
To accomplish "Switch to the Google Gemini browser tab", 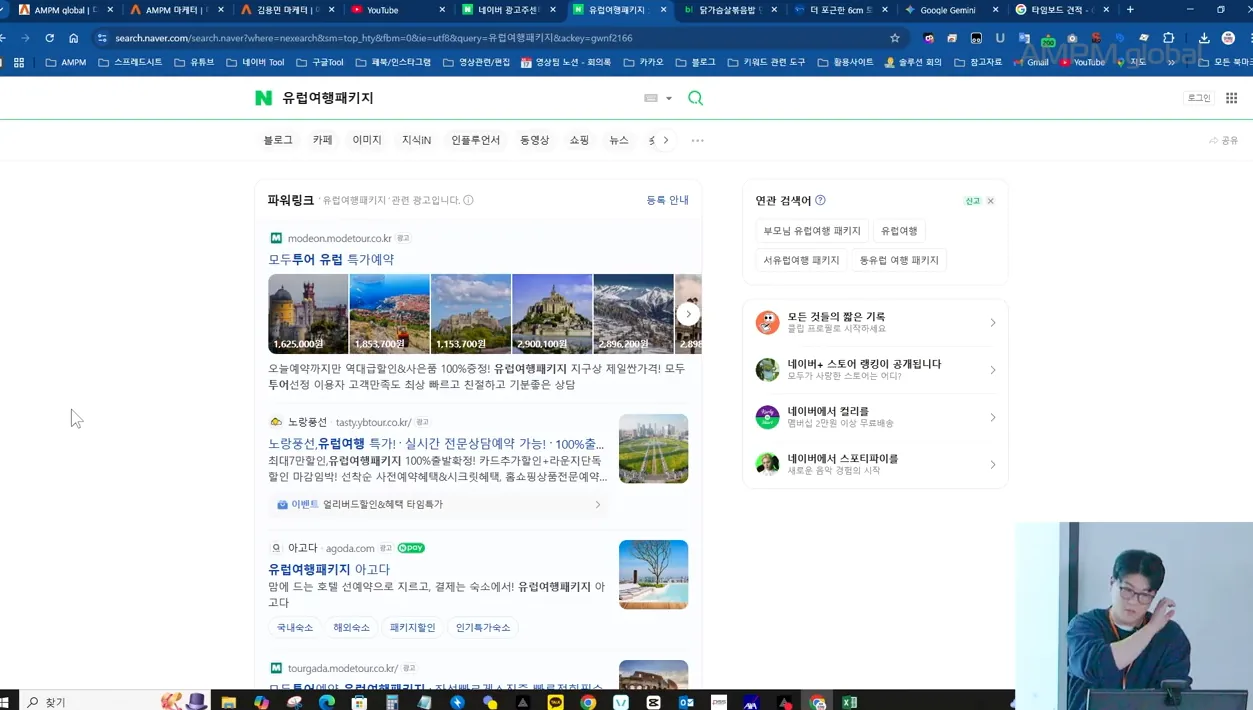I will coord(950,10).
